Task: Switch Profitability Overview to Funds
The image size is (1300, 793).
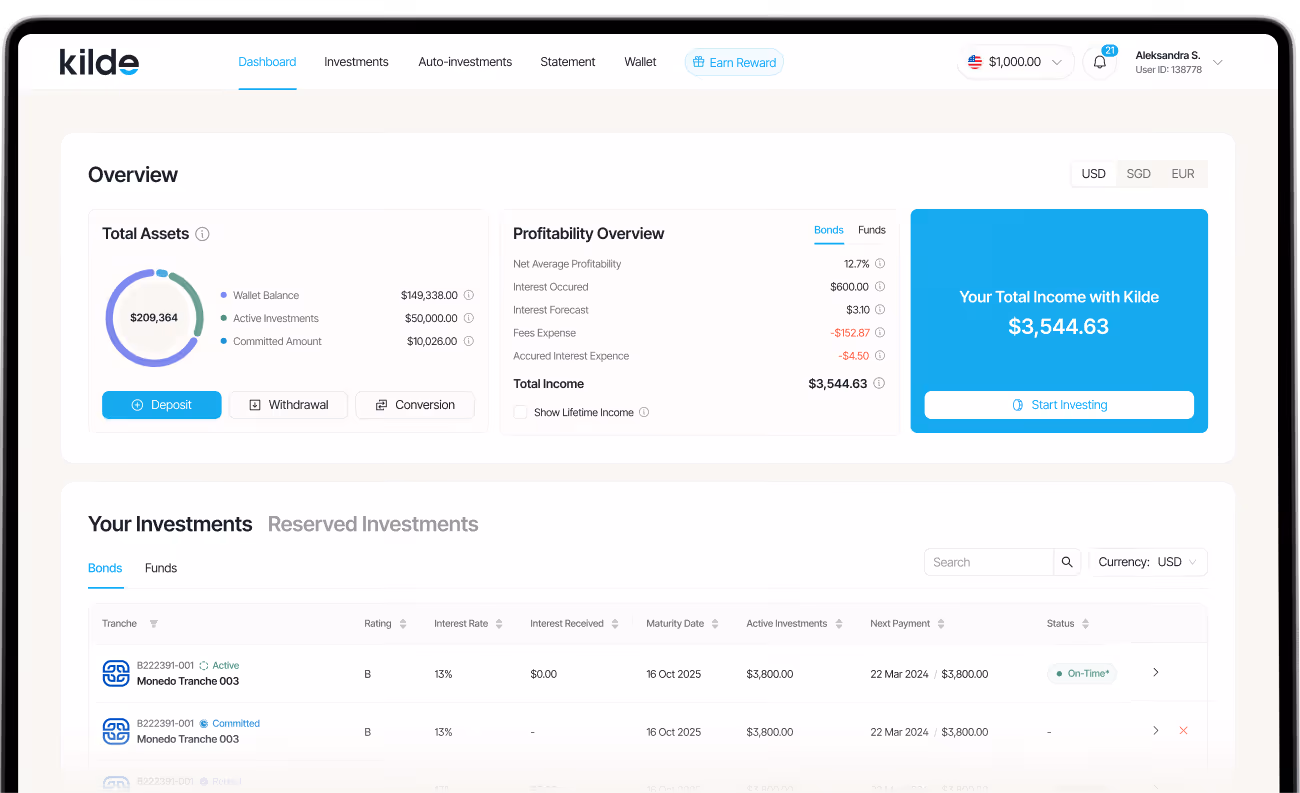Action: (x=872, y=230)
